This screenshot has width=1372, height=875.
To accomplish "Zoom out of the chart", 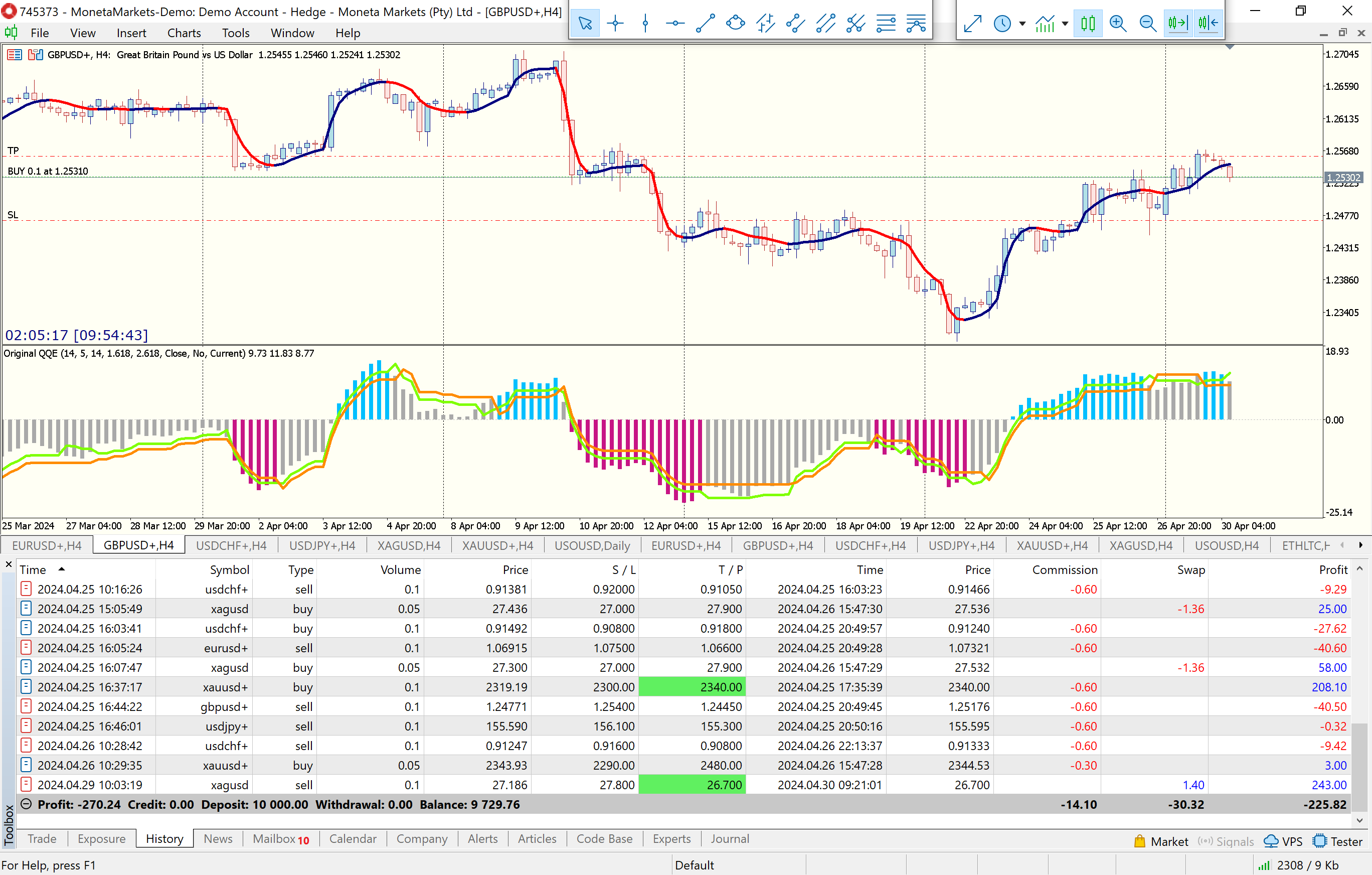I will pos(1147,24).
